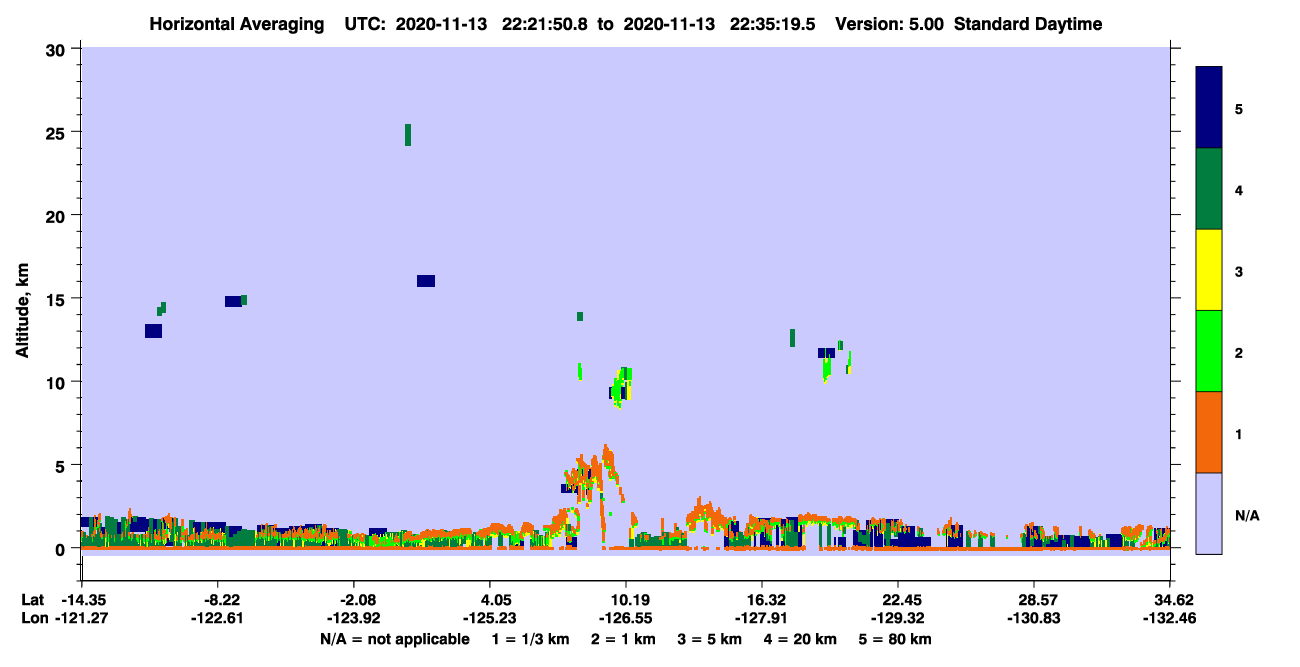1300x667 pixels.
Task: Click longitude label '-125.23'
Action: [490, 618]
